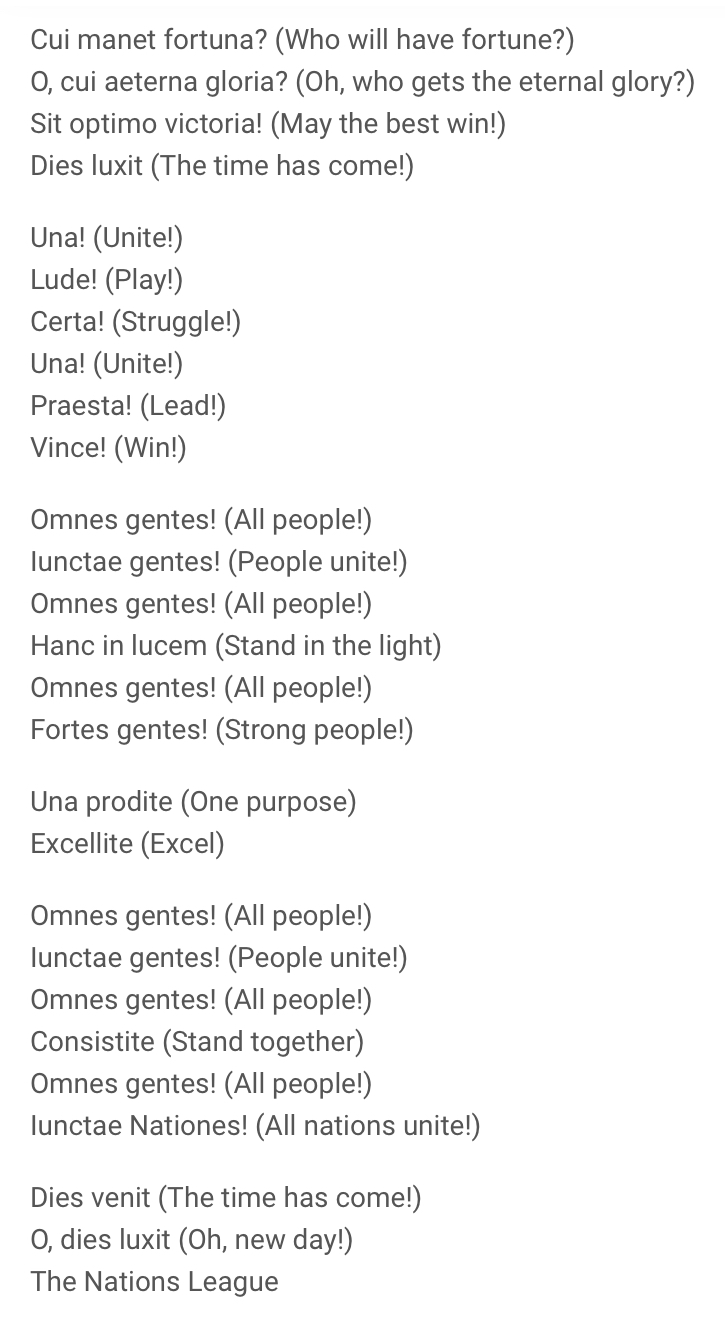This screenshot has height=1322, width=725.
Task: Click the words "Dies luxit" in the fourth line
Action: (86, 165)
